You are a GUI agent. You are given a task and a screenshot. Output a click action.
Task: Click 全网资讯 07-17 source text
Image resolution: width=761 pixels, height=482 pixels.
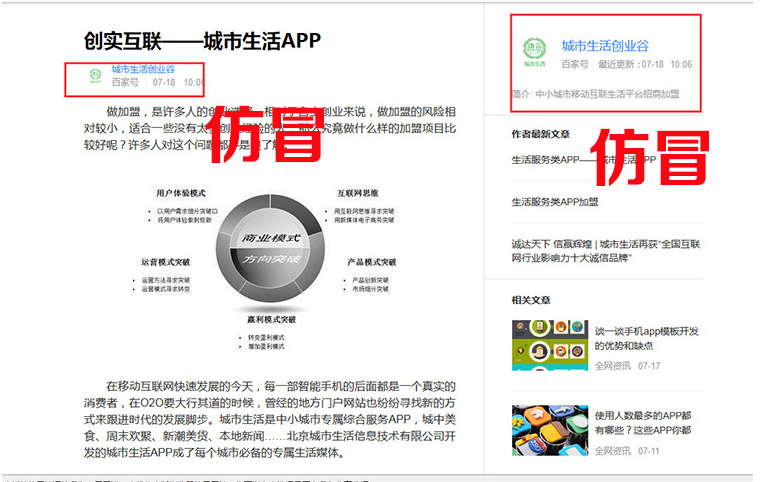[x=628, y=366]
